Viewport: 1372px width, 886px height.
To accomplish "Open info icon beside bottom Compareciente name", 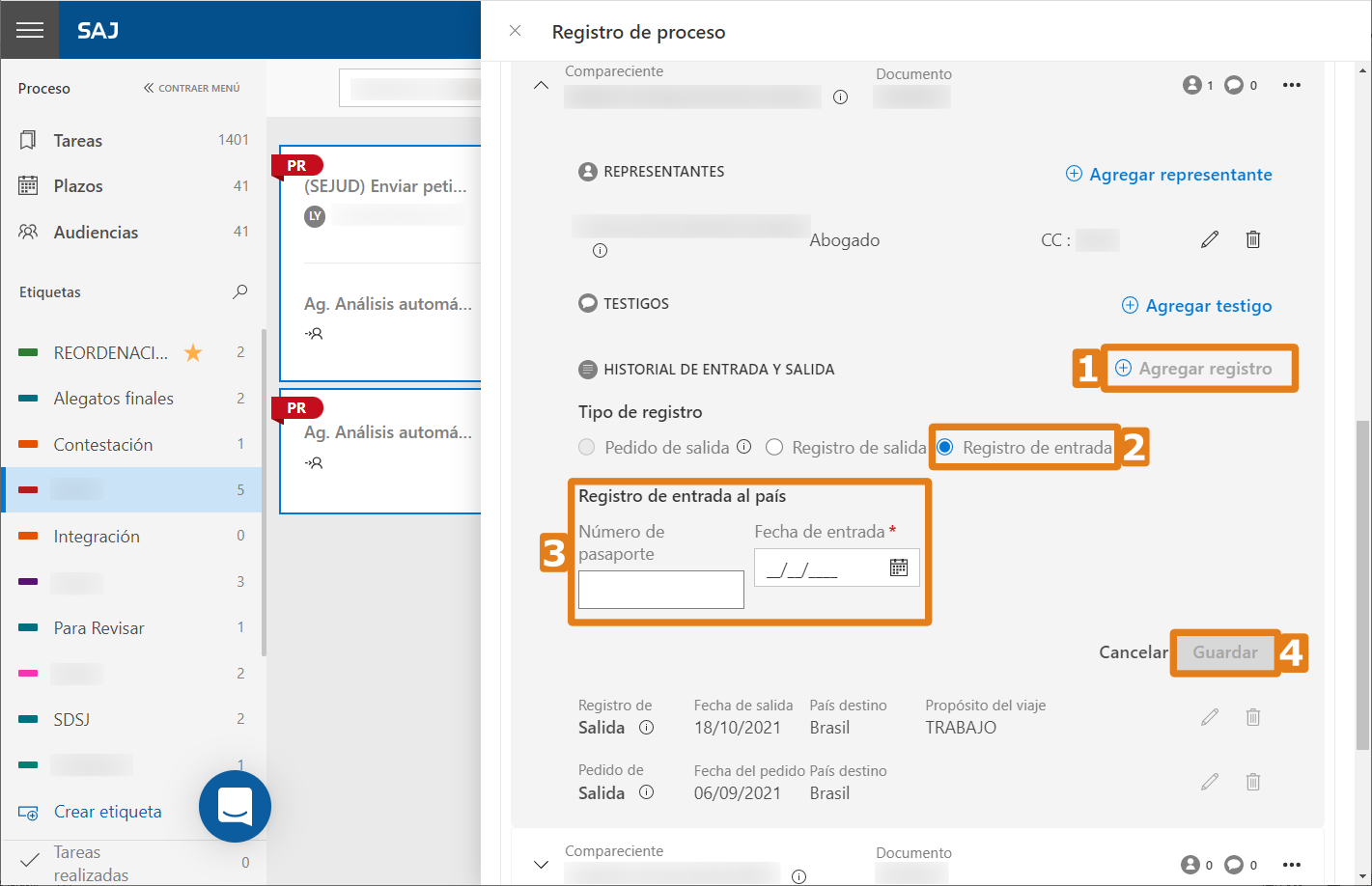I will click(799, 876).
